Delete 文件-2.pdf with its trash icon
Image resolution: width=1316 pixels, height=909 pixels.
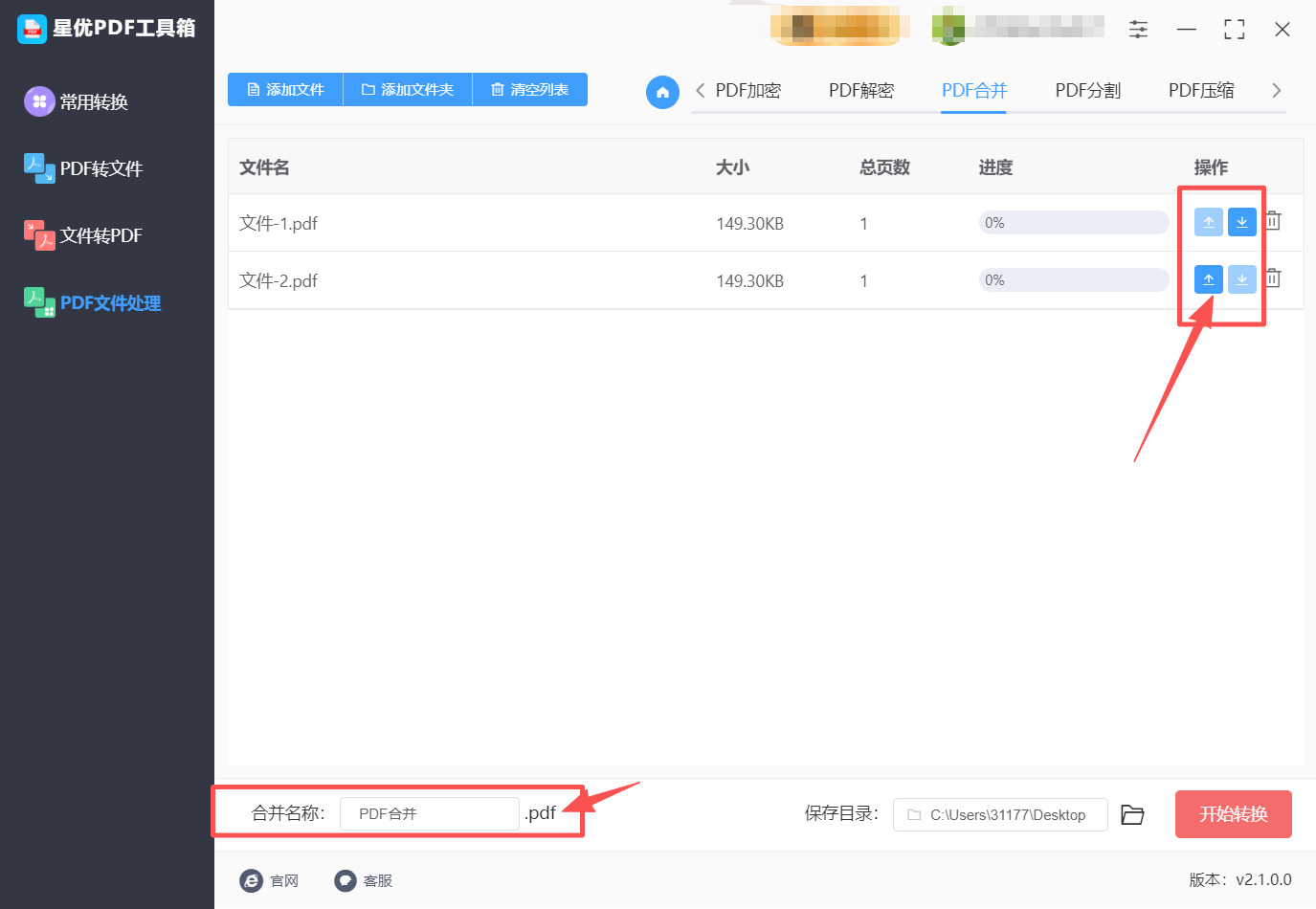point(1273,277)
